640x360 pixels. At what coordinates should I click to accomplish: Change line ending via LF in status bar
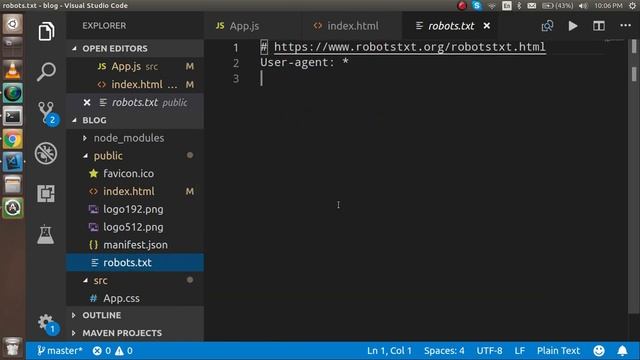[520, 351]
